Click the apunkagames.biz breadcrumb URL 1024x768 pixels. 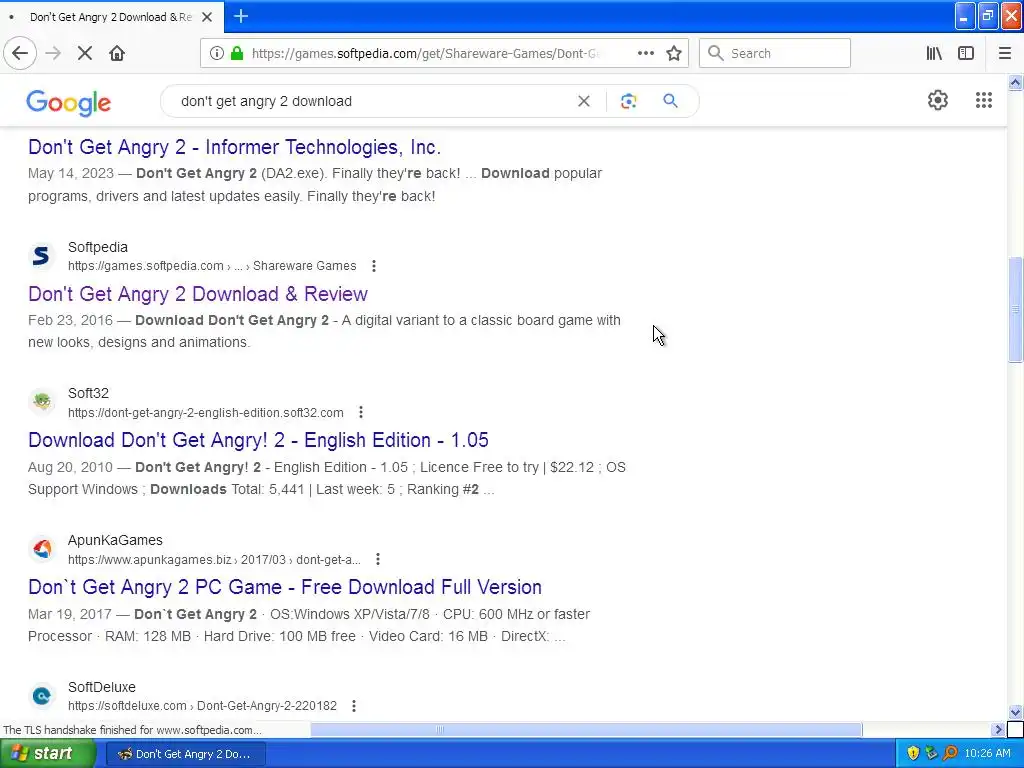pos(214,560)
